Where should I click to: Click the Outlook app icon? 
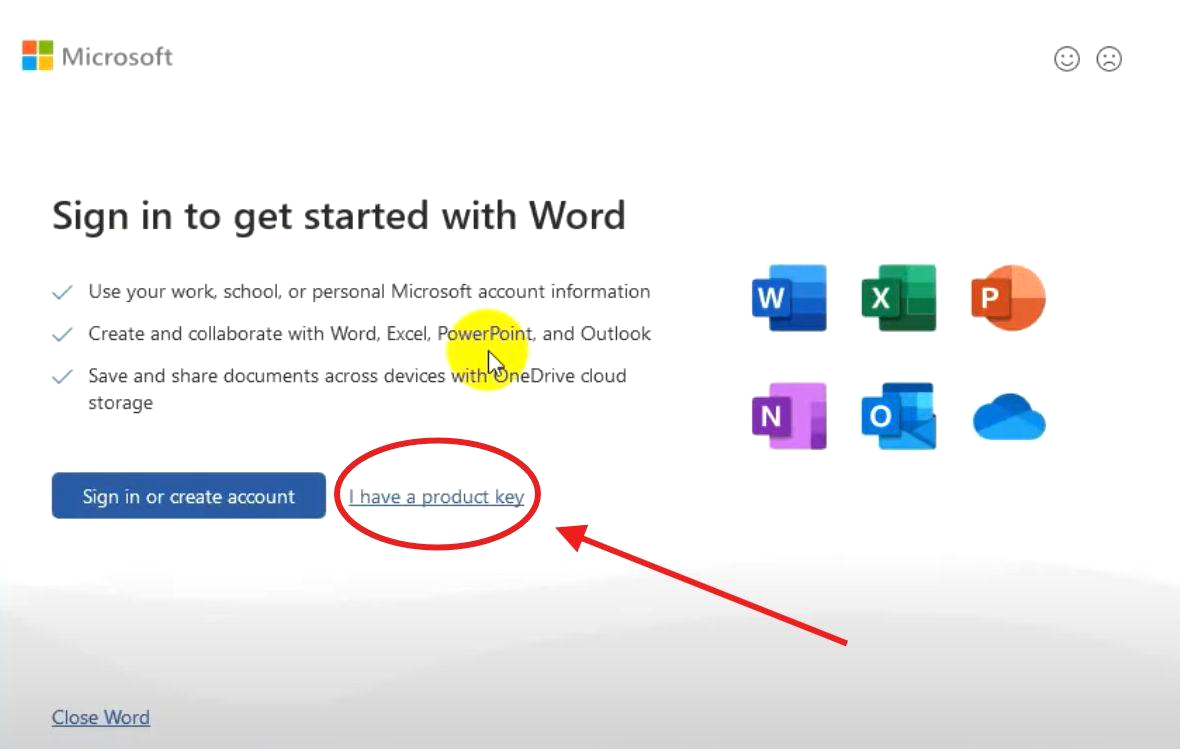[x=898, y=417]
